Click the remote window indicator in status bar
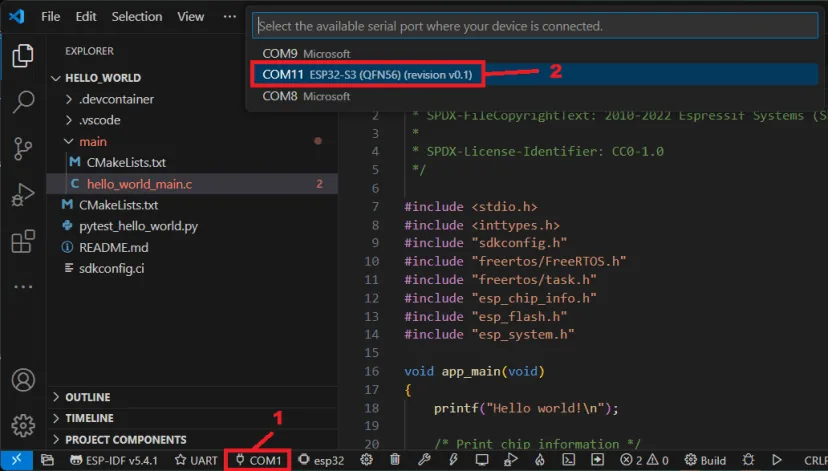The height and width of the screenshot is (471, 828). (x=16, y=460)
